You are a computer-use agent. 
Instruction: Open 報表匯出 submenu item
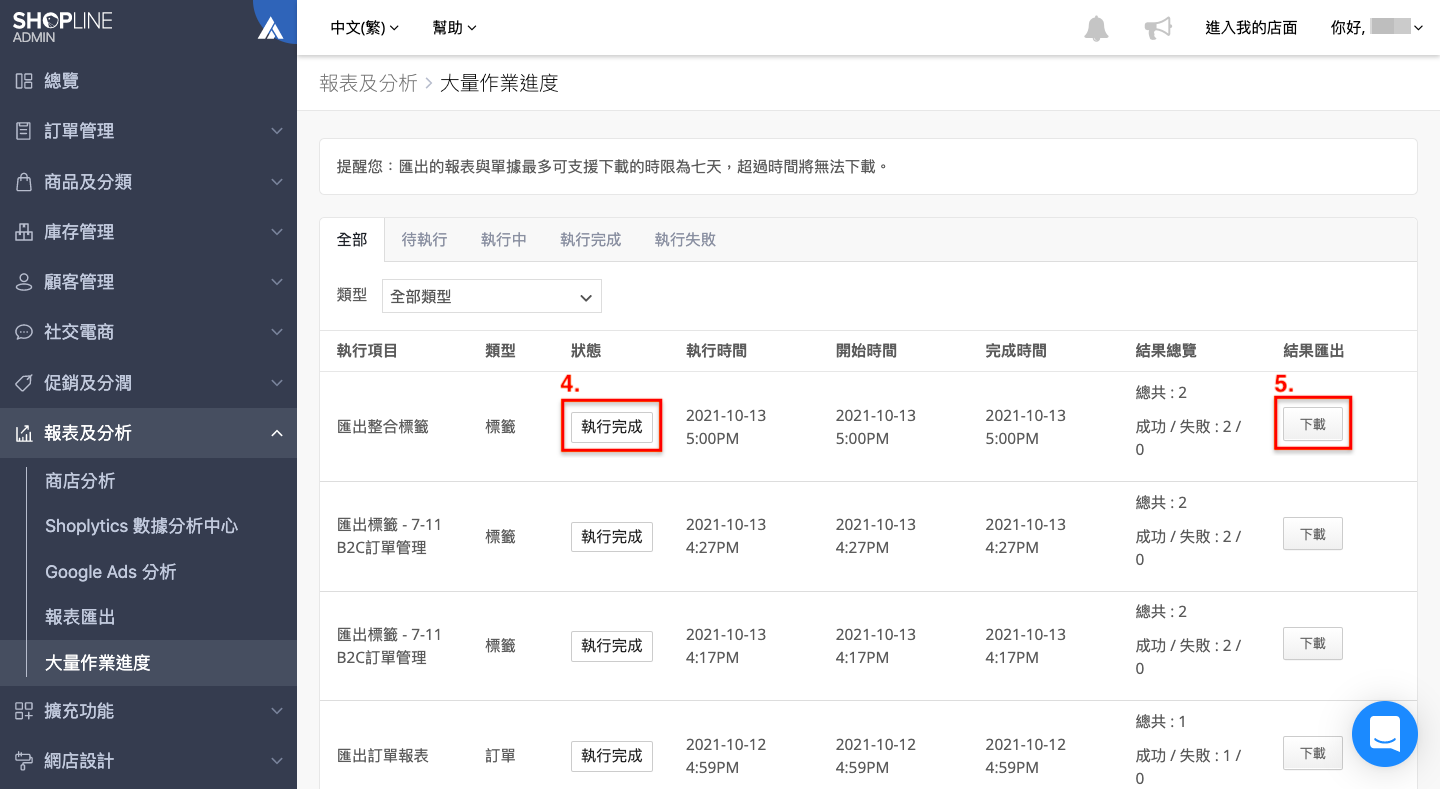pyautogui.click(x=80, y=617)
